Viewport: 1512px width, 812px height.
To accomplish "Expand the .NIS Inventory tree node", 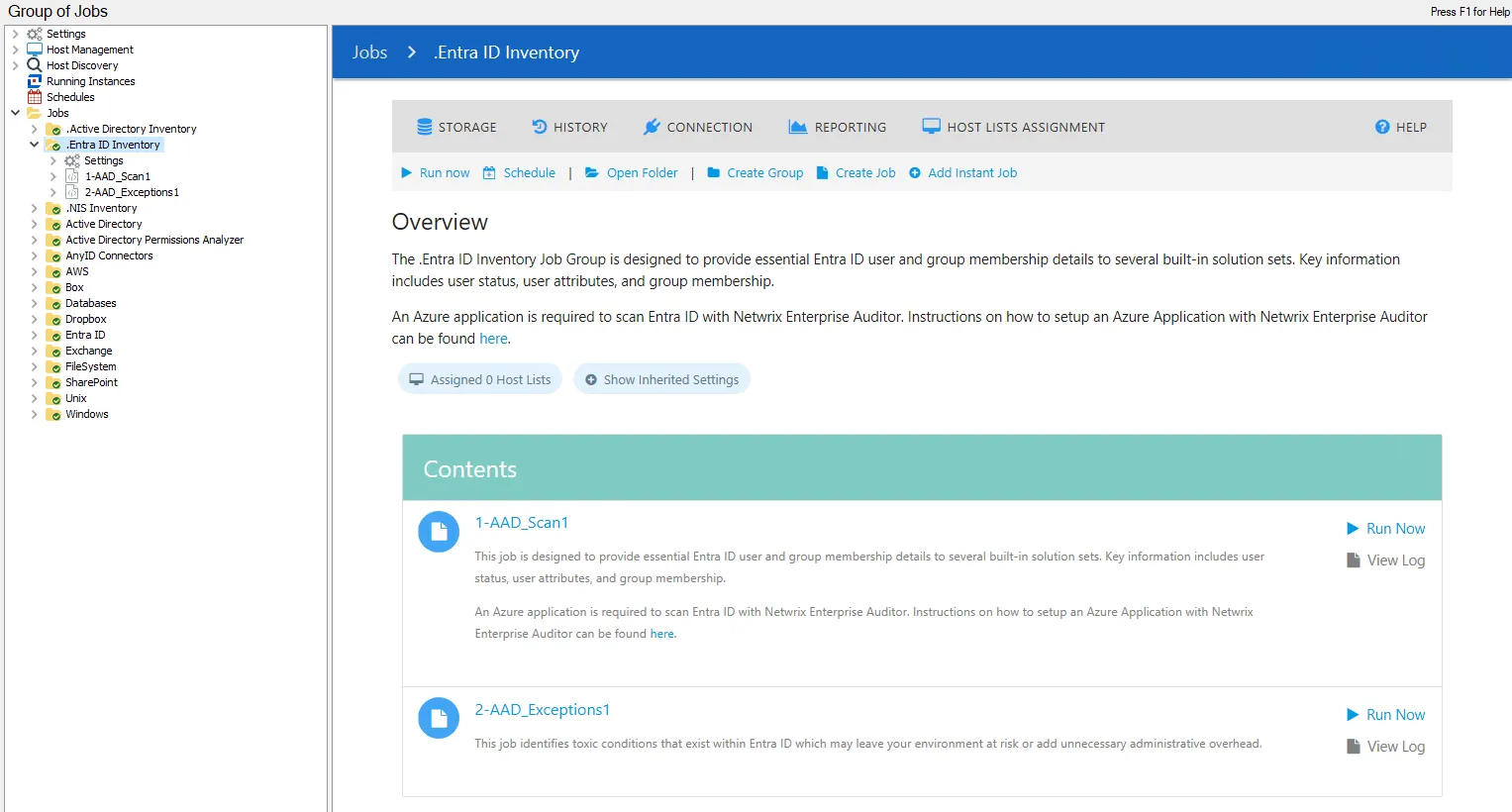I will [34, 208].
